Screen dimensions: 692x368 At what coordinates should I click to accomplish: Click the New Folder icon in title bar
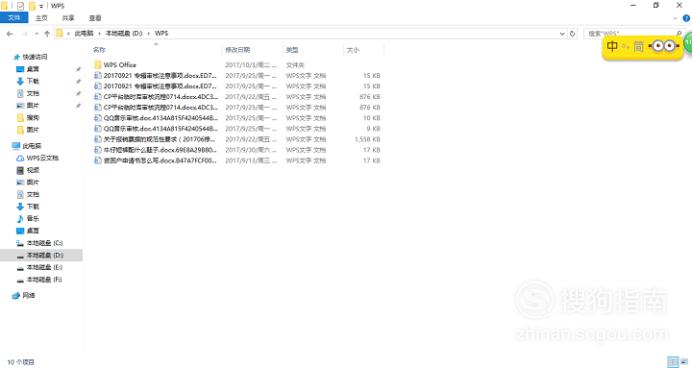(x=32, y=6)
